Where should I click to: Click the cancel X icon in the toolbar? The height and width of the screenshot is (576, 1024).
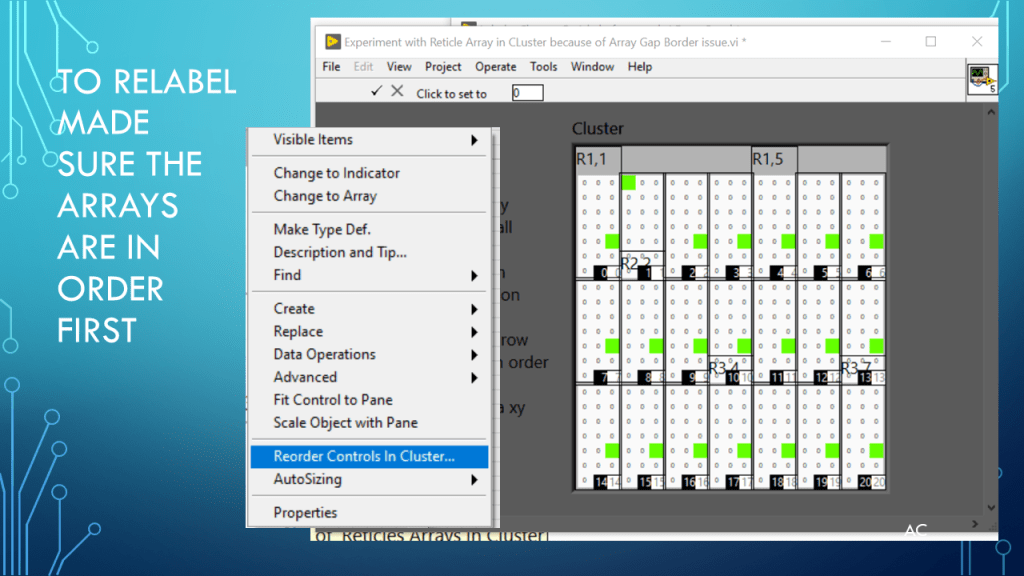point(397,91)
